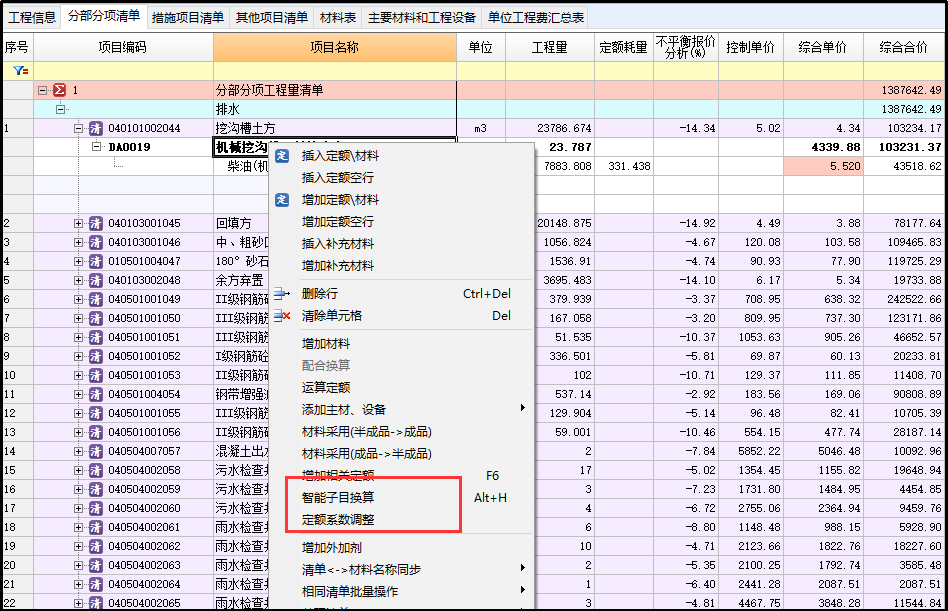
Task: Click the red sigma icon in row 1
Action: point(59,90)
